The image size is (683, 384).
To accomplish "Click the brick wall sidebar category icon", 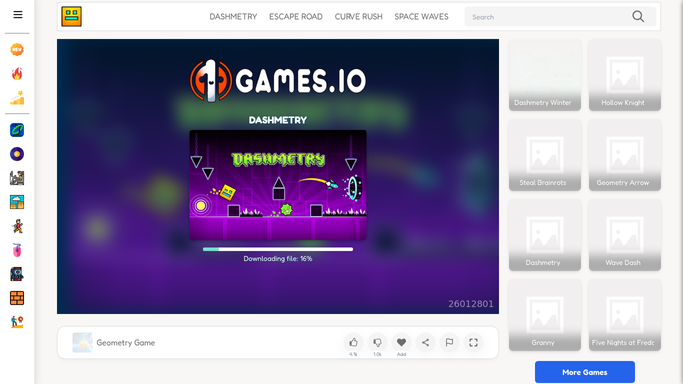I will pos(17,298).
